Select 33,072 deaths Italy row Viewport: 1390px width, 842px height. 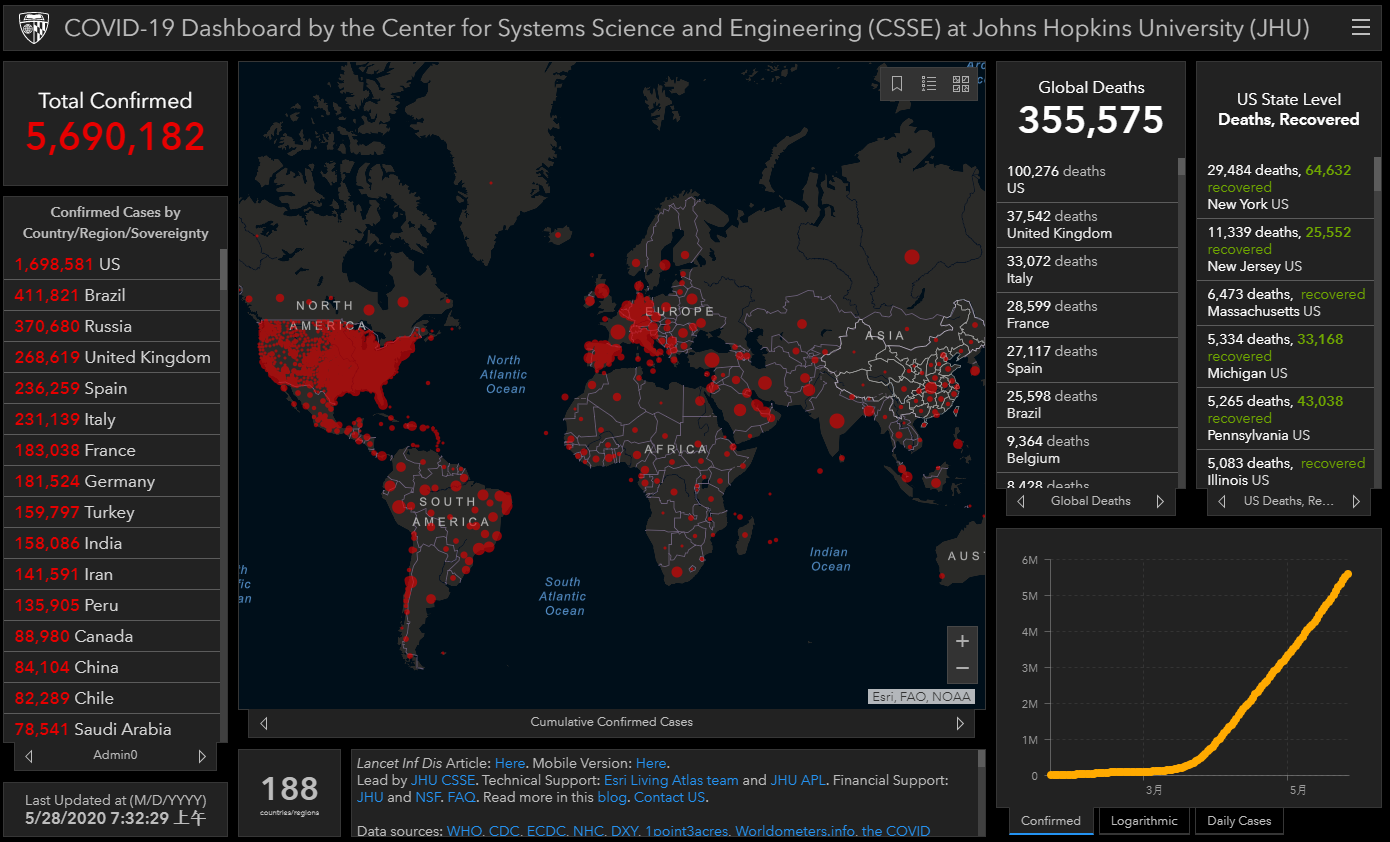click(x=1087, y=270)
